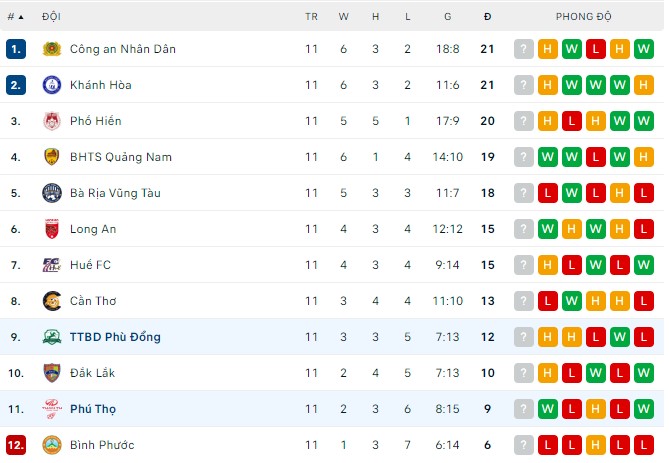Click the ĐỘI column header

coord(50,17)
